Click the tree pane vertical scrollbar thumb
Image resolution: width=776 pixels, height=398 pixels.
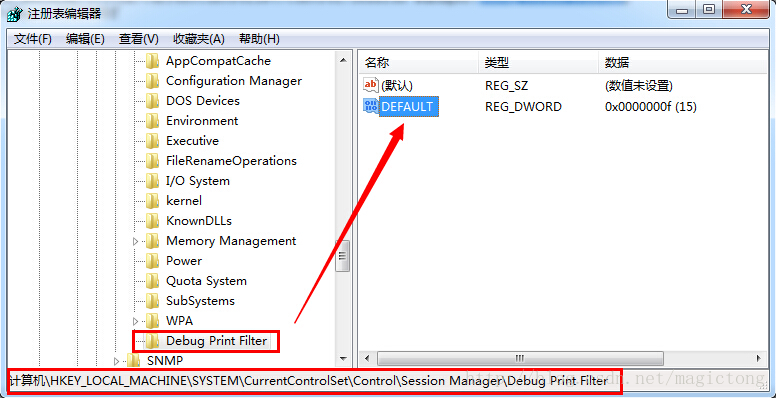click(342, 256)
